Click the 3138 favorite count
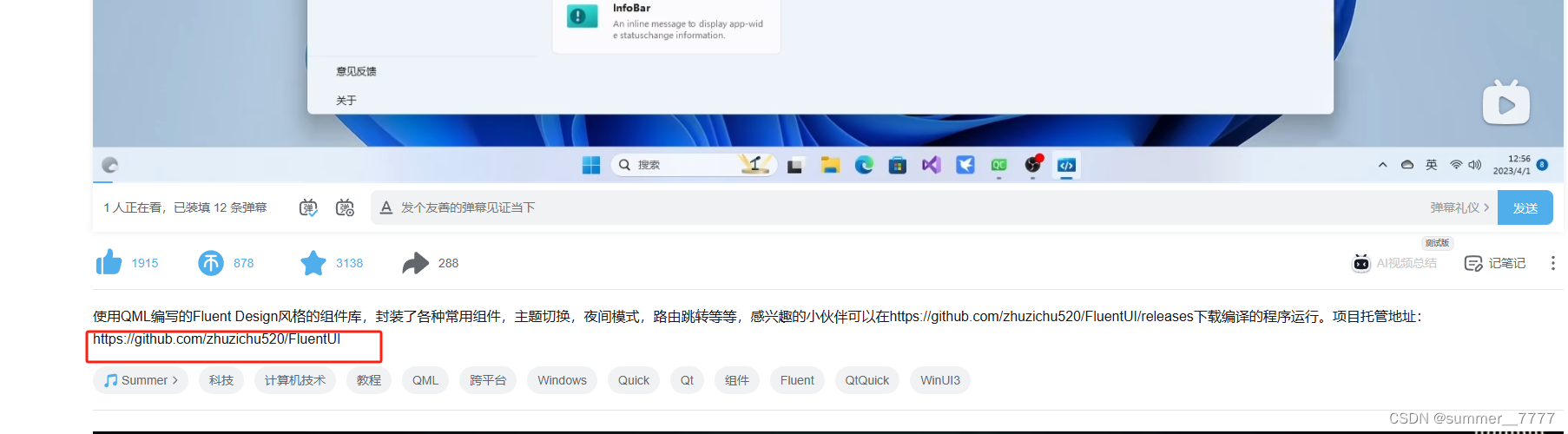1568x434 pixels. click(350, 263)
